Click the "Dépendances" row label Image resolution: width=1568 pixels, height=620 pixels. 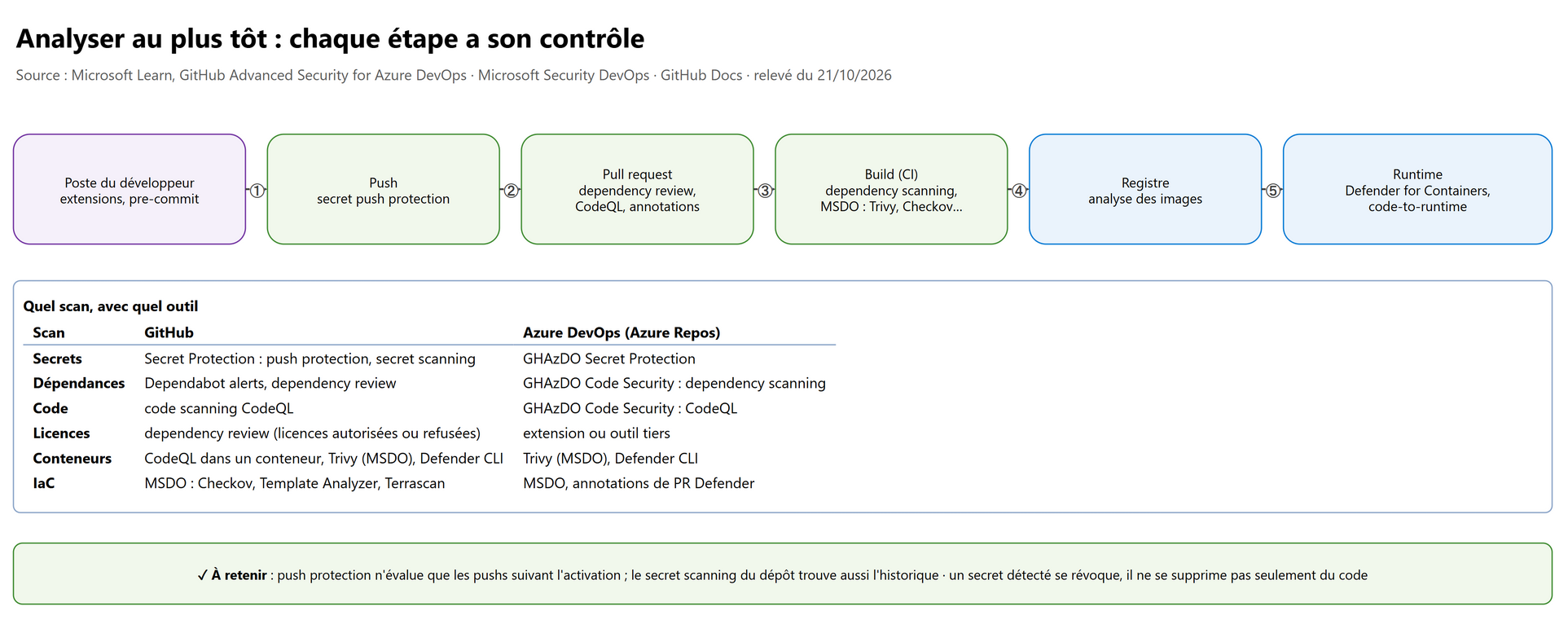[x=79, y=383]
